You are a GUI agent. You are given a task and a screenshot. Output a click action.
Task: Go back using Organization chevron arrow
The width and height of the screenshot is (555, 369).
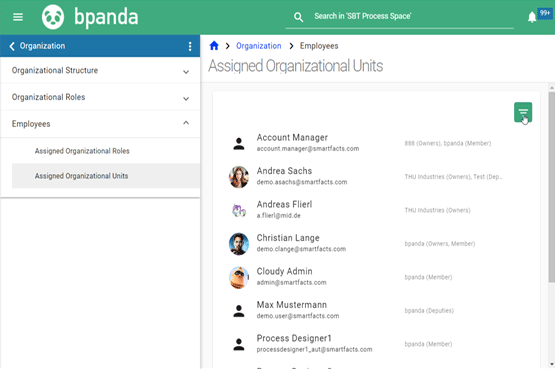(12, 46)
